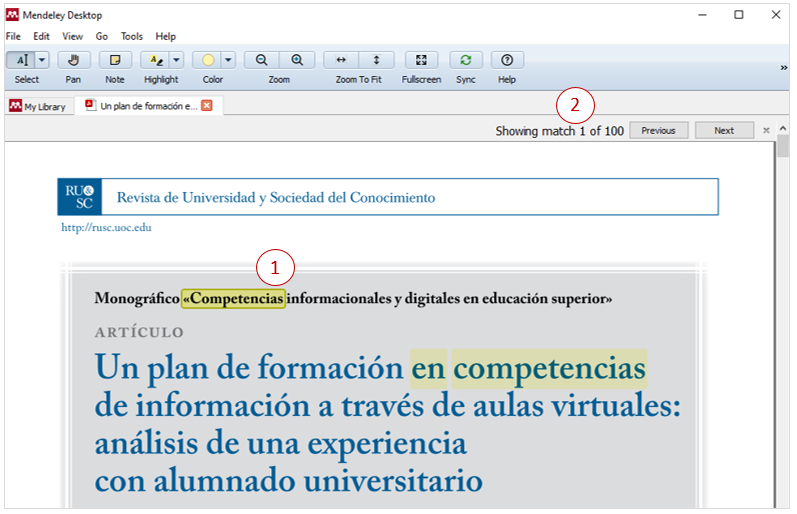Click the Mendeley icon in the title bar
This screenshot has height=514, width=797.
coord(12,14)
